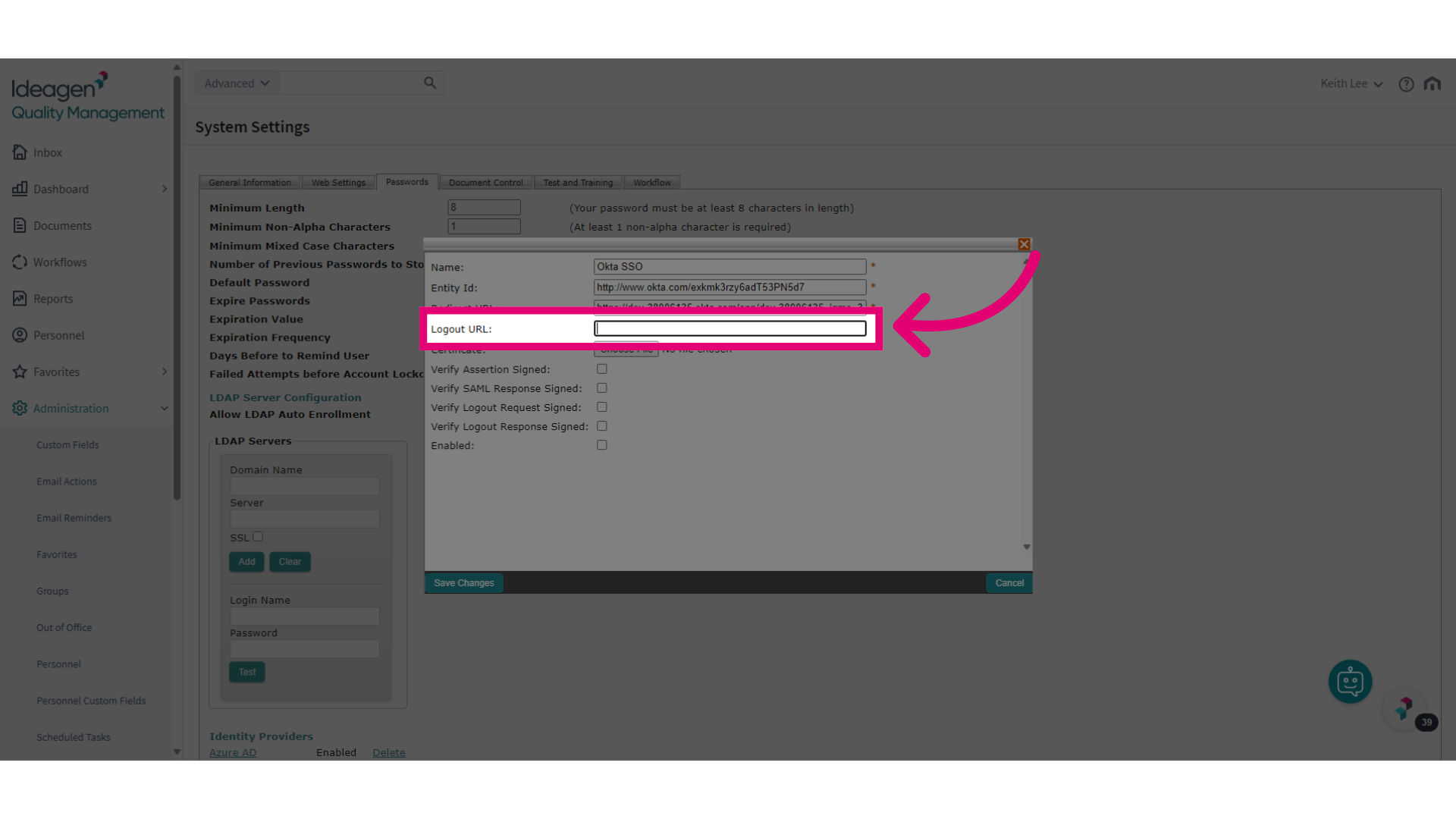Image resolution: width=1456 pixels, height=819 pixels.
Task: Open the Inbox from the sidebar
Action: pyautogui.click(x=47, y=152)
